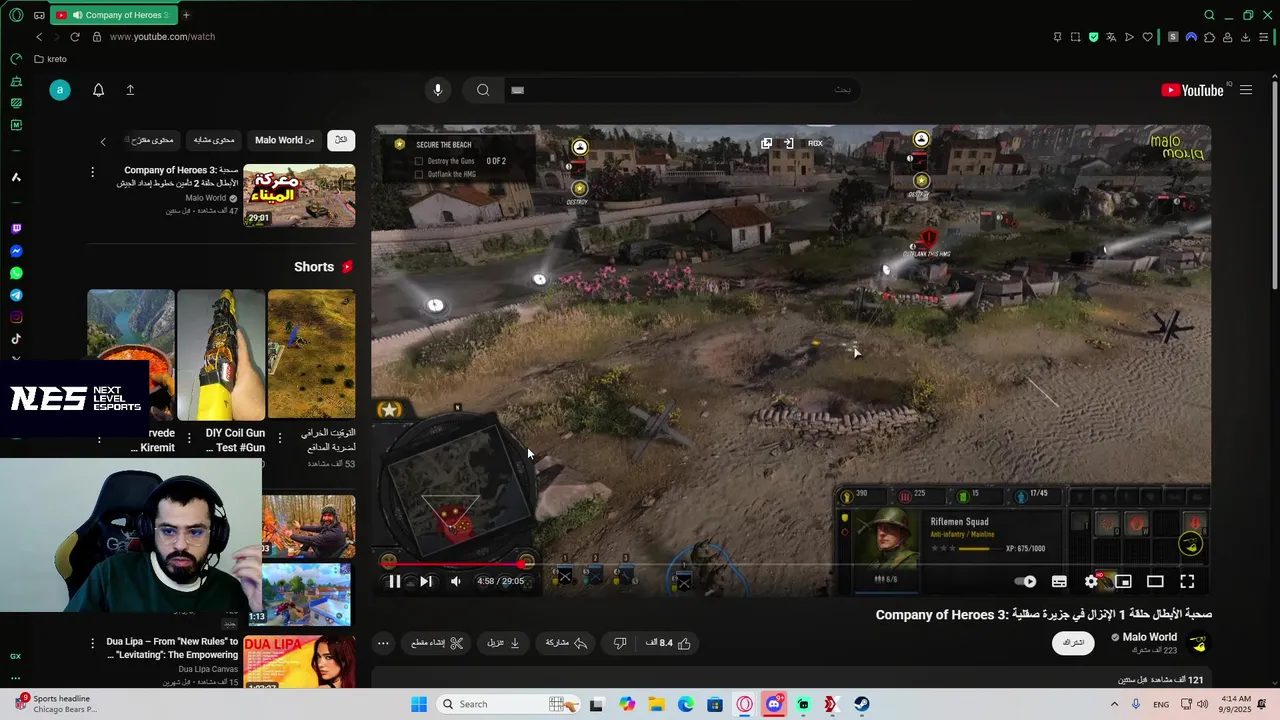Open the 29:01 Company of Heroes thumbnail

pyautogui.click(x=299, y=196)
